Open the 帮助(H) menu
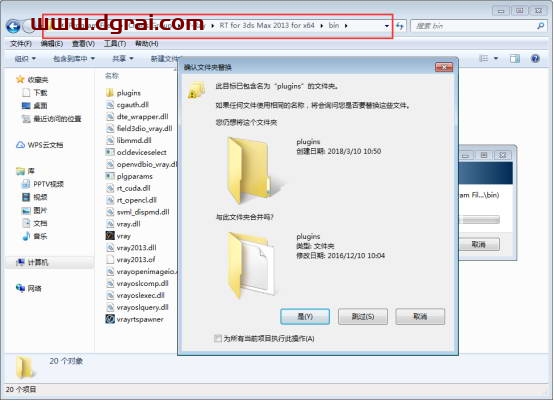 pos(147,44)
